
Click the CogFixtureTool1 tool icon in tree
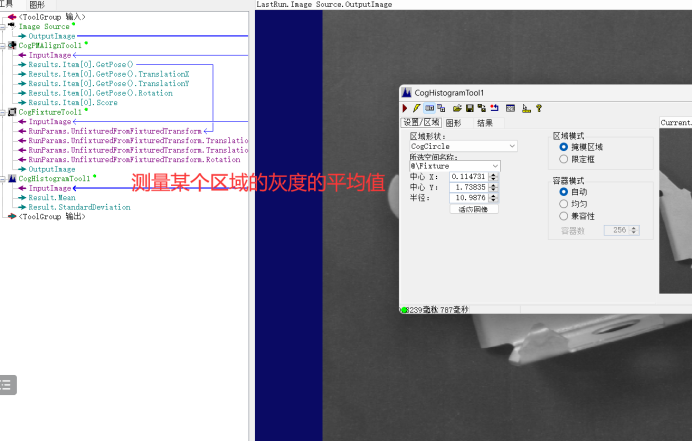(x=12, y=112)
